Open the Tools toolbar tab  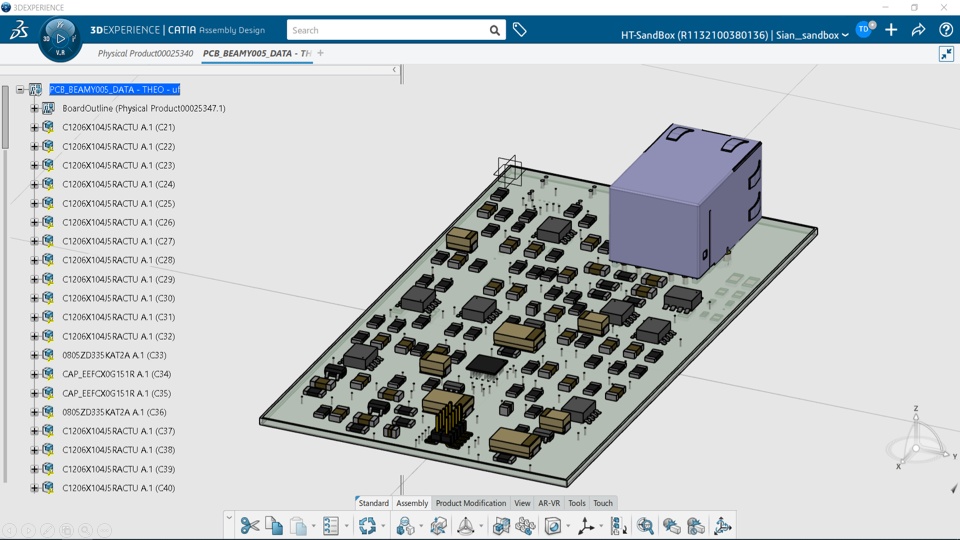[x=577, y=503]
